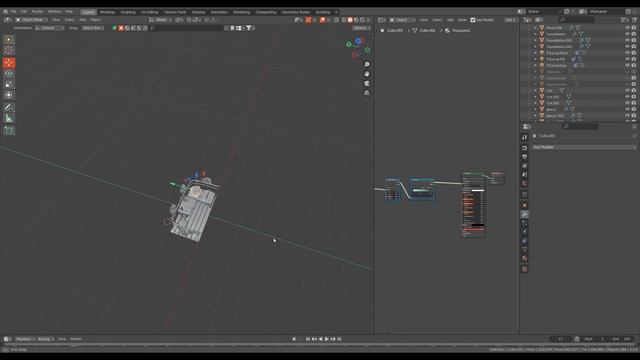640x360 pixels.
Task: Open the Object Mode dropdown
Action: [31, 20]
